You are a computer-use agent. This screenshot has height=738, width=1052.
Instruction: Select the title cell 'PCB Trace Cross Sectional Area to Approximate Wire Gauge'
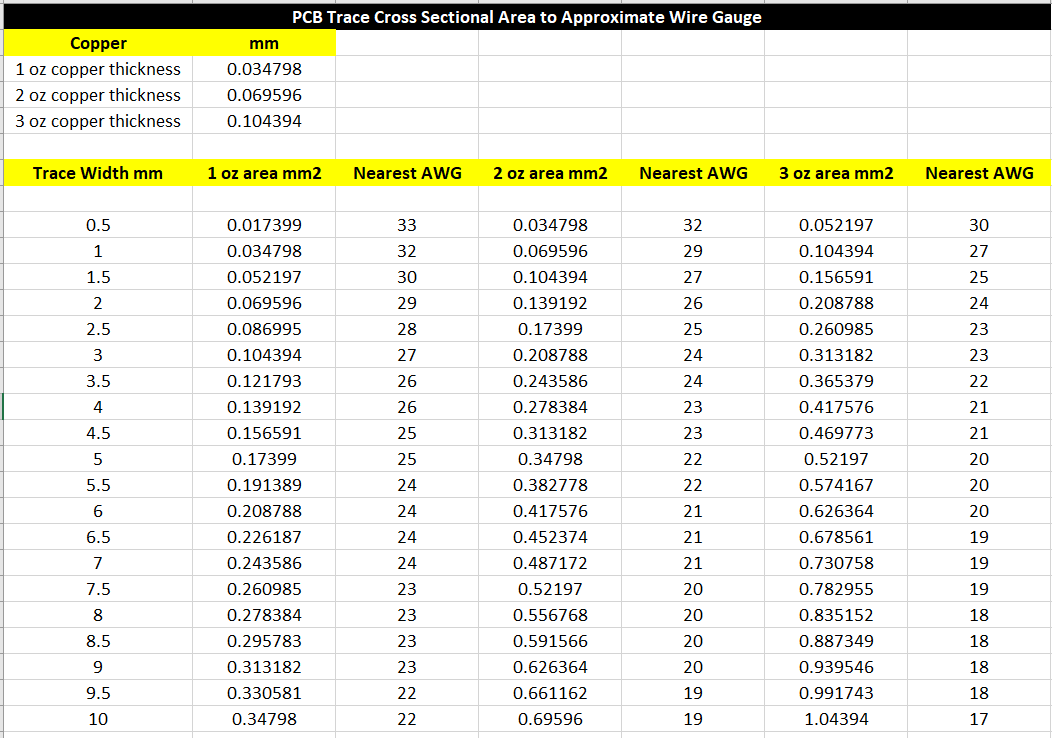[527, 17]
